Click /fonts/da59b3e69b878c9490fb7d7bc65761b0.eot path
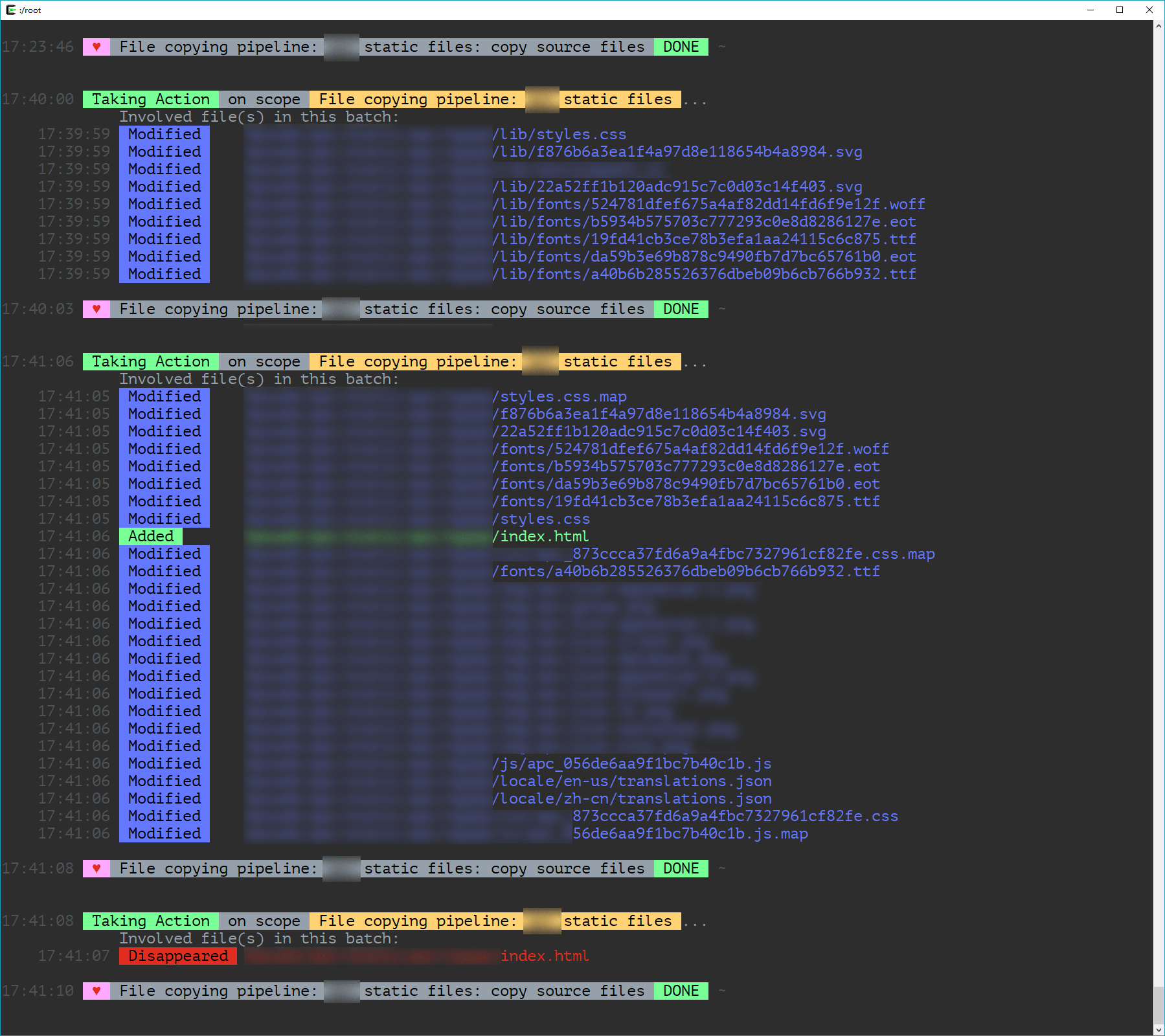The image size is (1165, 1036). (686, 484)
